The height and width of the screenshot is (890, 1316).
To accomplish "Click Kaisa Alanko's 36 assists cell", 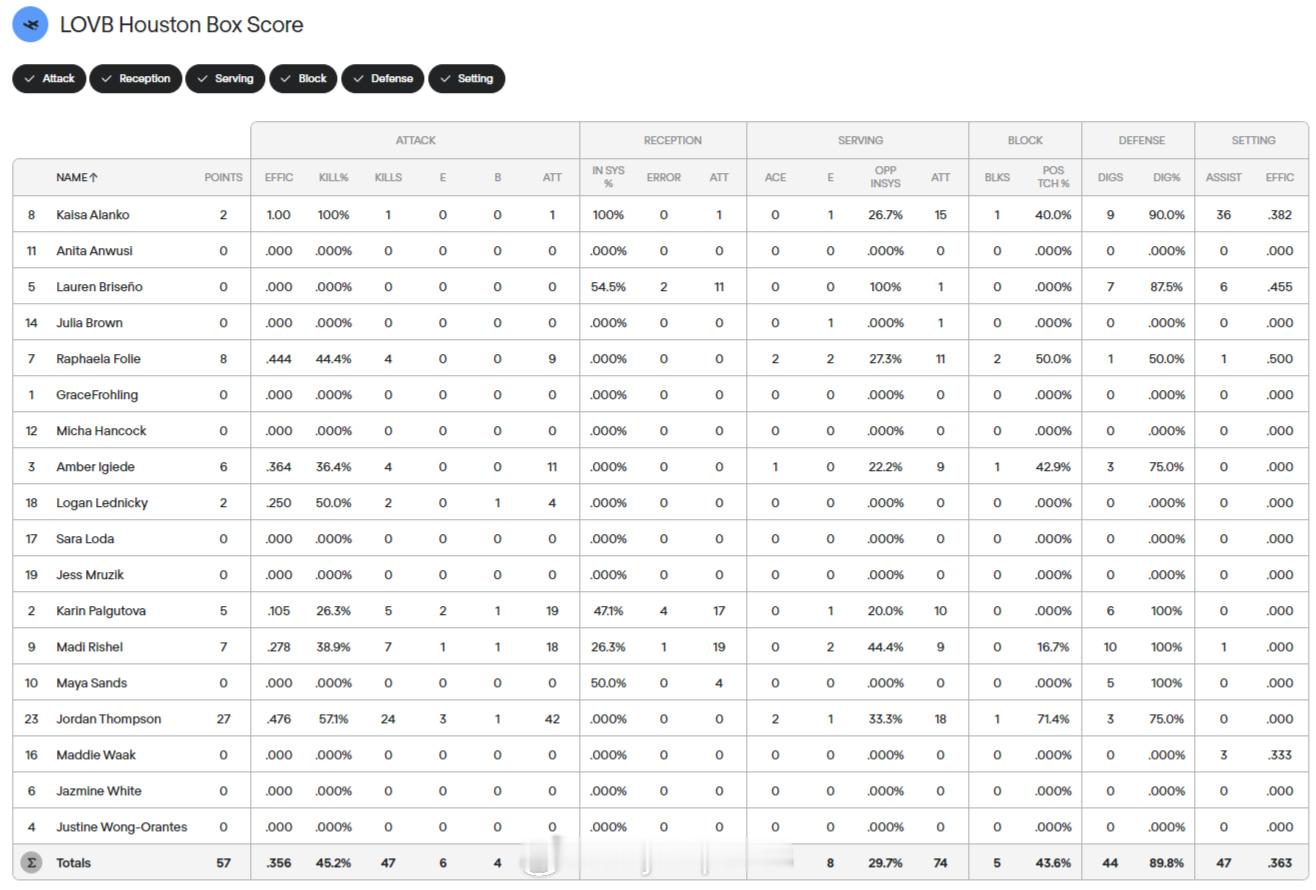I will coord(1223,215).
